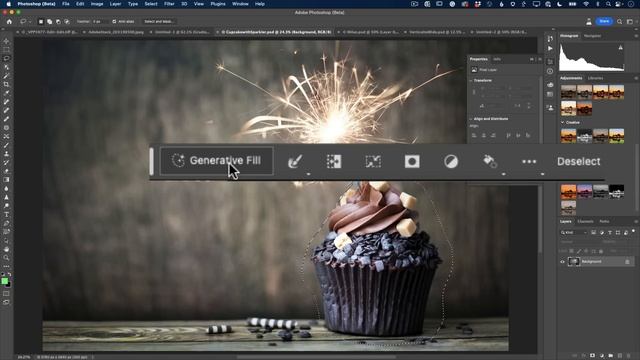Select Subtract from selection mode
Image resolution: width=640 pixels, height=360 pixels.
[58, 22]
